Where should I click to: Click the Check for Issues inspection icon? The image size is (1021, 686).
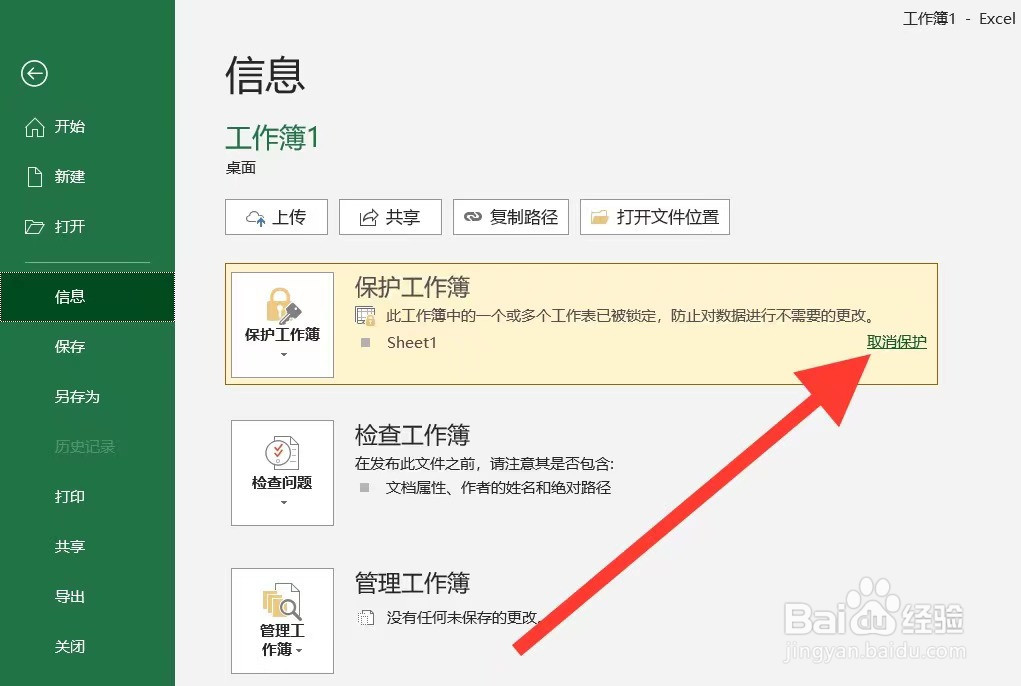[281, 452]
